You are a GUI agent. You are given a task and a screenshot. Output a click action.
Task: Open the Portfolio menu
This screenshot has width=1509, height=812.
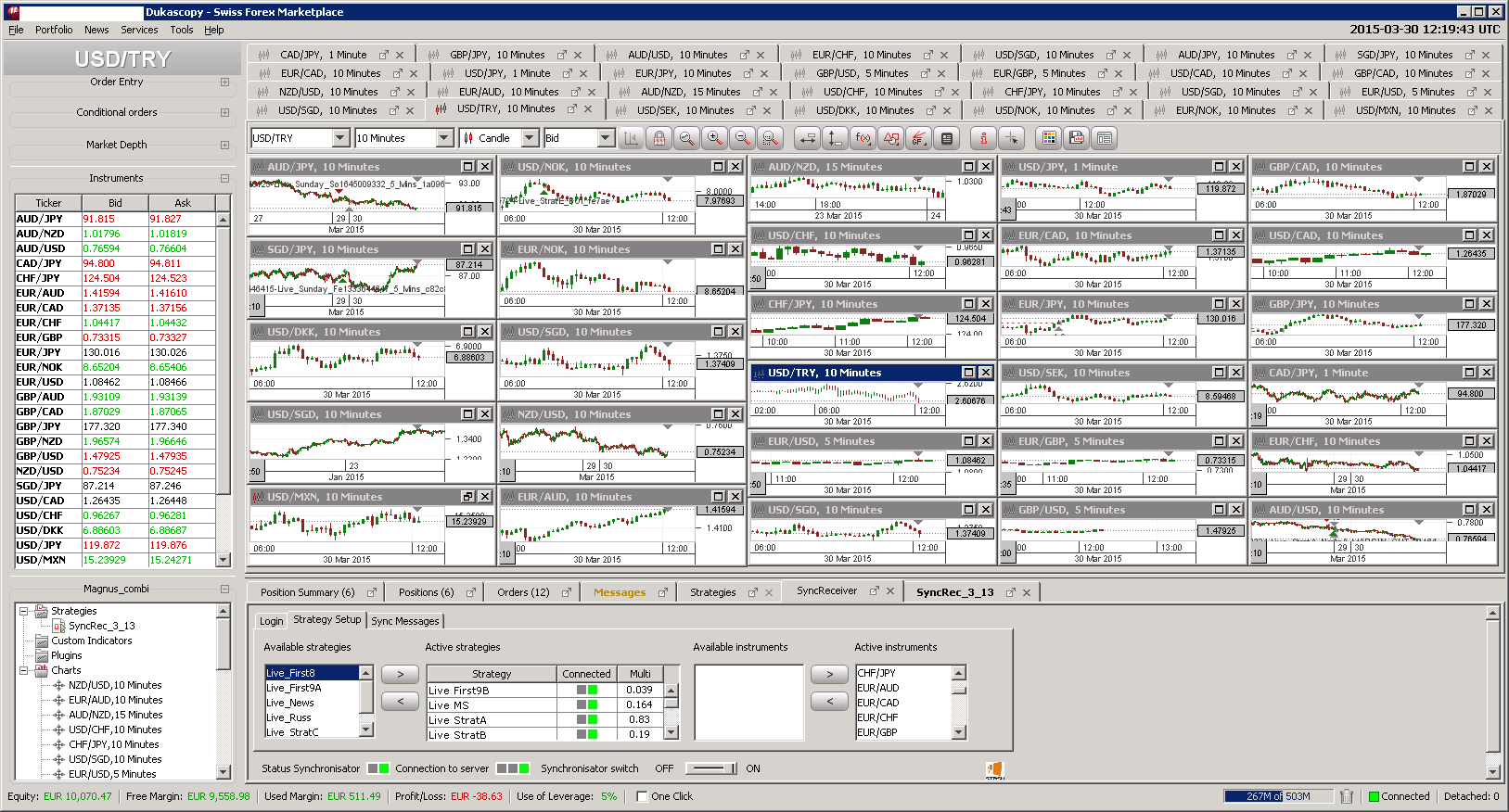tap(54, 30)
